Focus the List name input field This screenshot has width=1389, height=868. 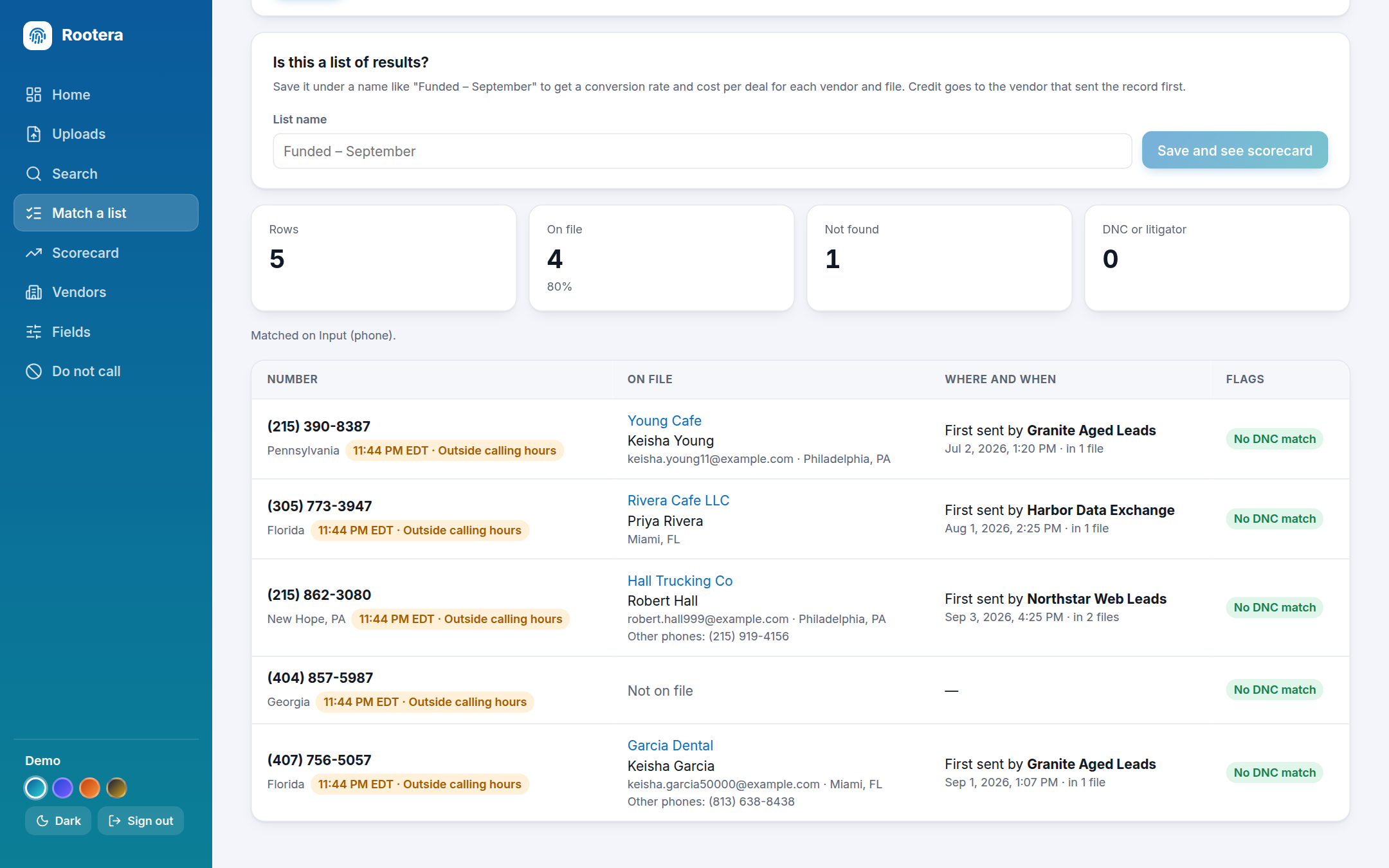[x=702, y=151]
